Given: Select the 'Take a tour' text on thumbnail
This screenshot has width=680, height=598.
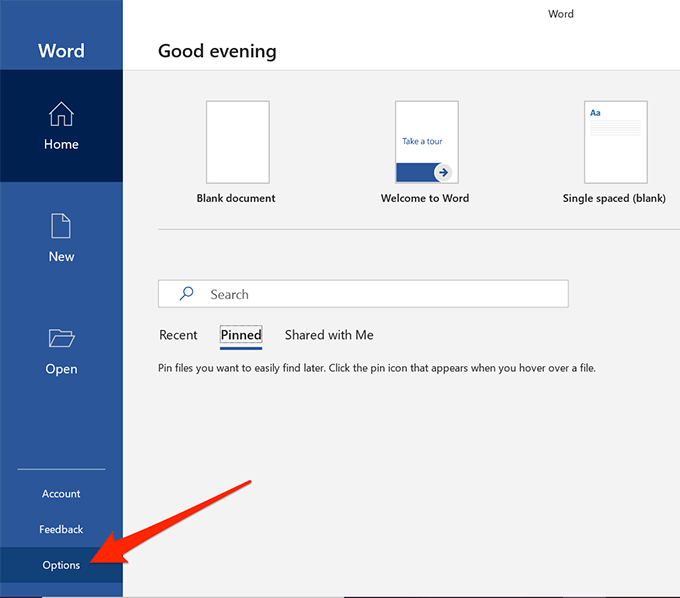Looking at the screenshot, I should [x=422, y=141].
